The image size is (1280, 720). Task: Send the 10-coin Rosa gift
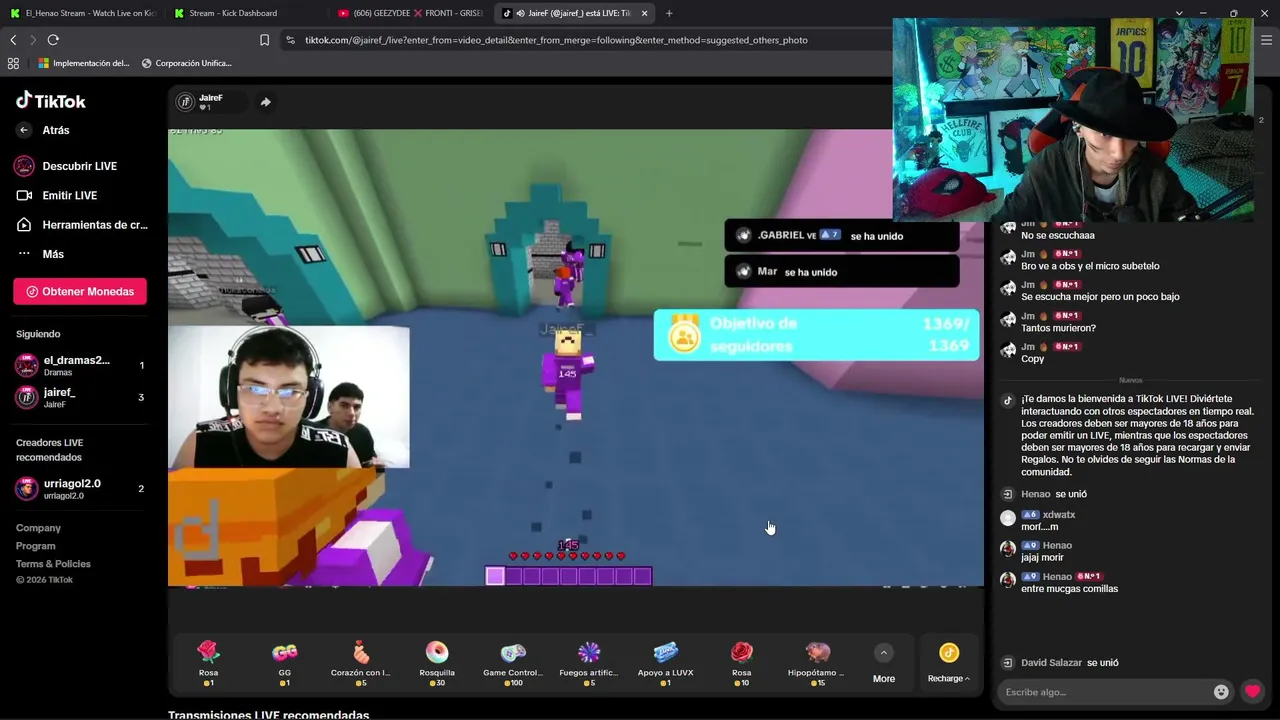(741, 663)
